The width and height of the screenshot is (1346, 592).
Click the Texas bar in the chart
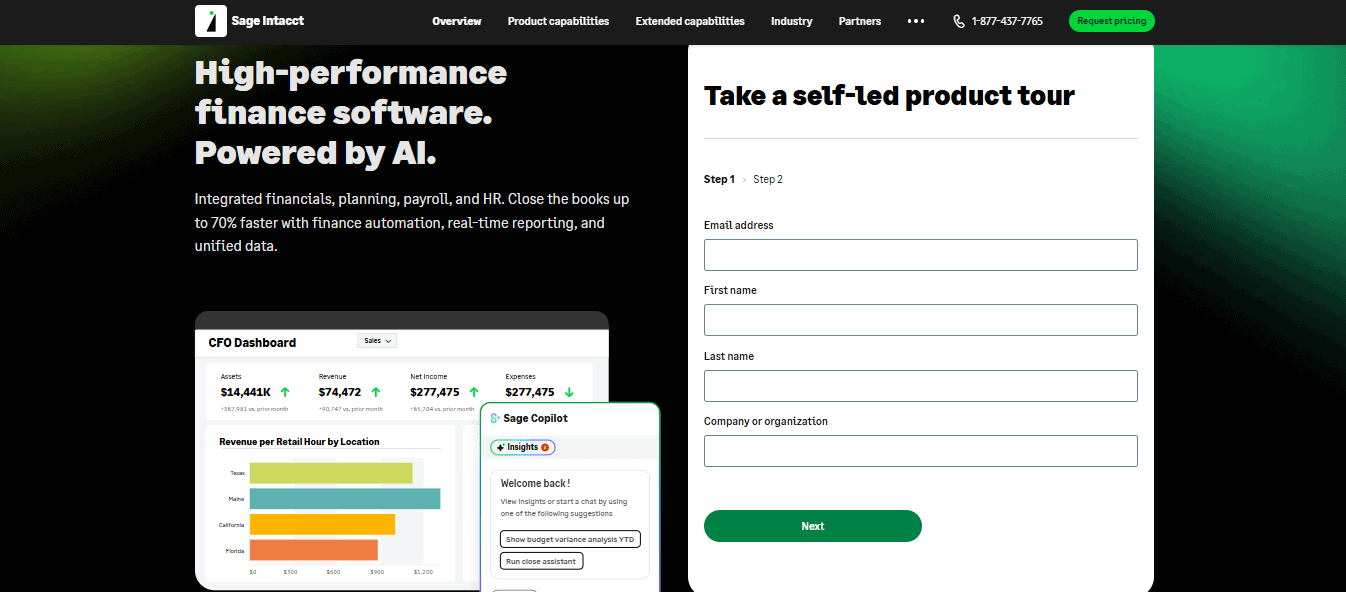[x=331, y=473]
